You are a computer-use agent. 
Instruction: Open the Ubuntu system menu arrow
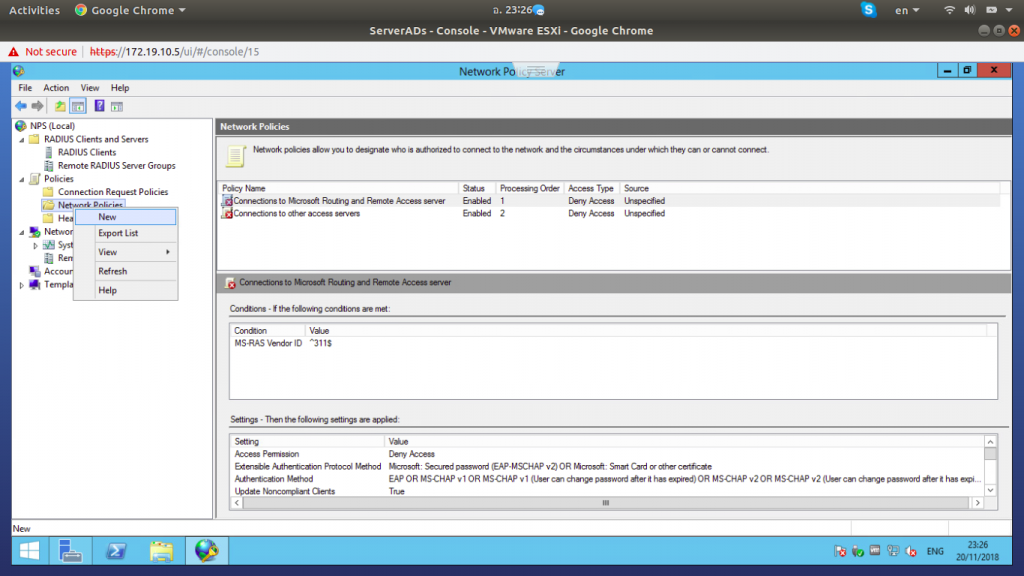1010,10
